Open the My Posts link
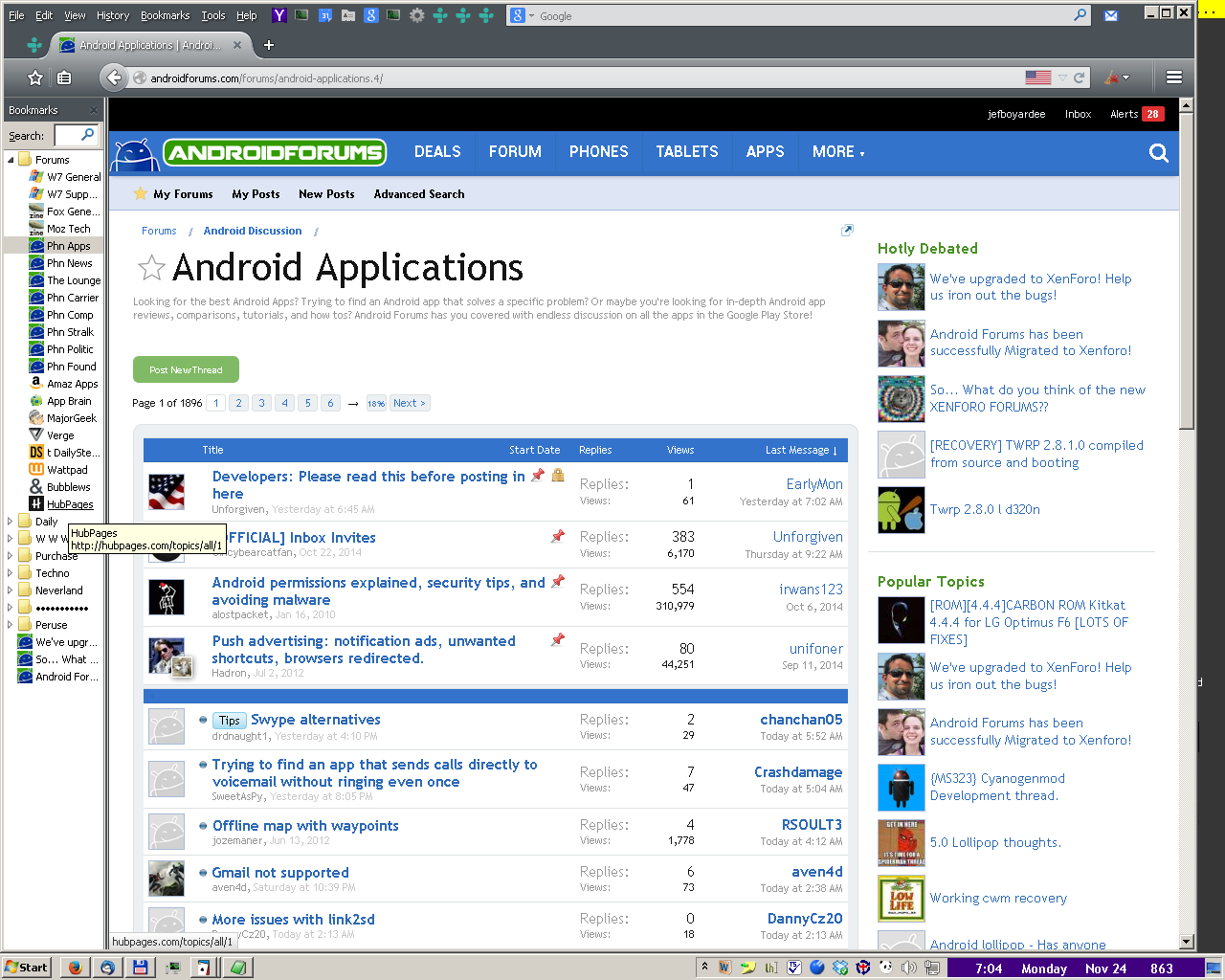Viewport: 1225px width, 980px height. click(256, 194)
